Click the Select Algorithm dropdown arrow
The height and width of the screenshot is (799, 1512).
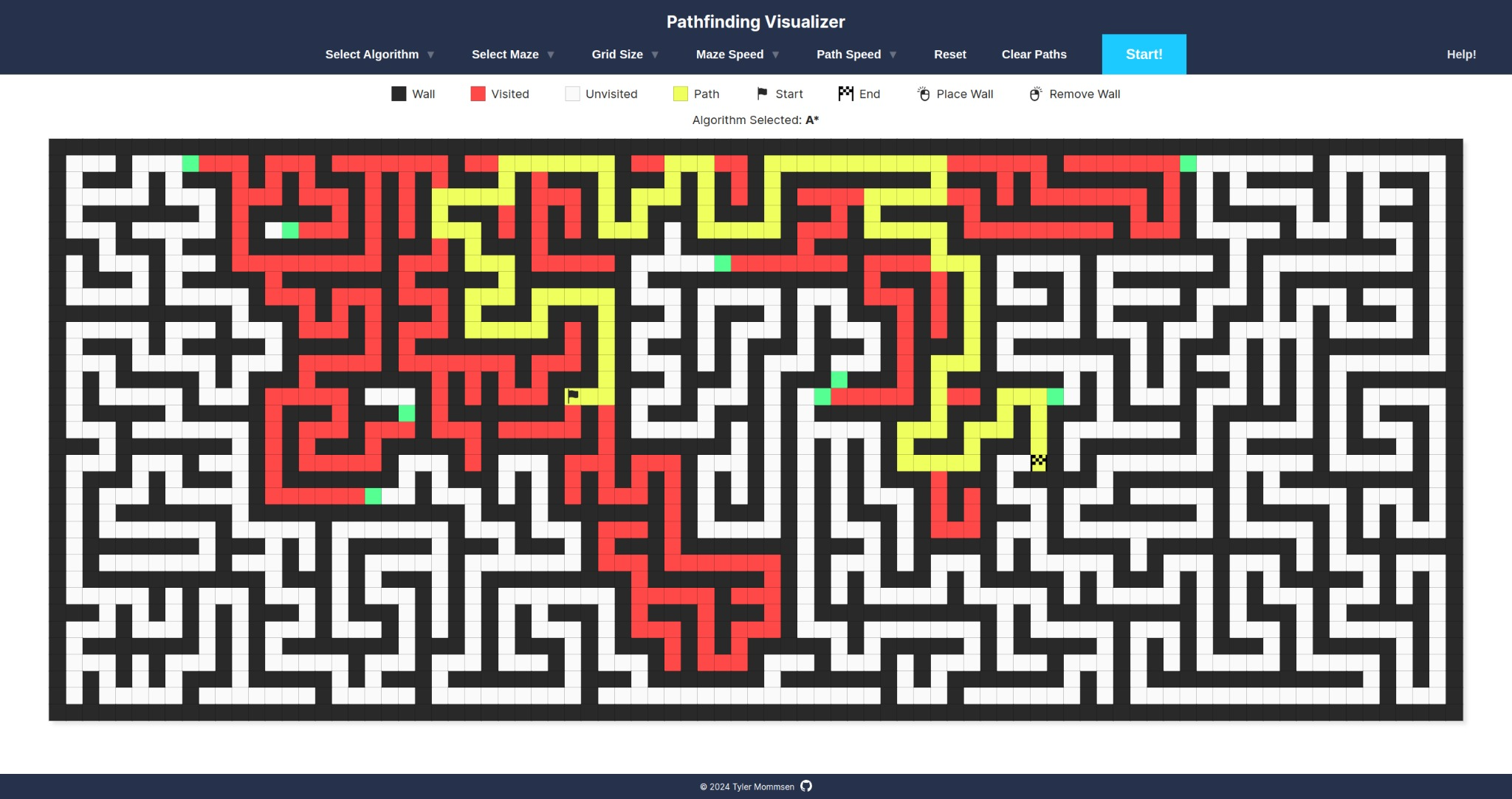pyautogui.click(x=430, y=55)
